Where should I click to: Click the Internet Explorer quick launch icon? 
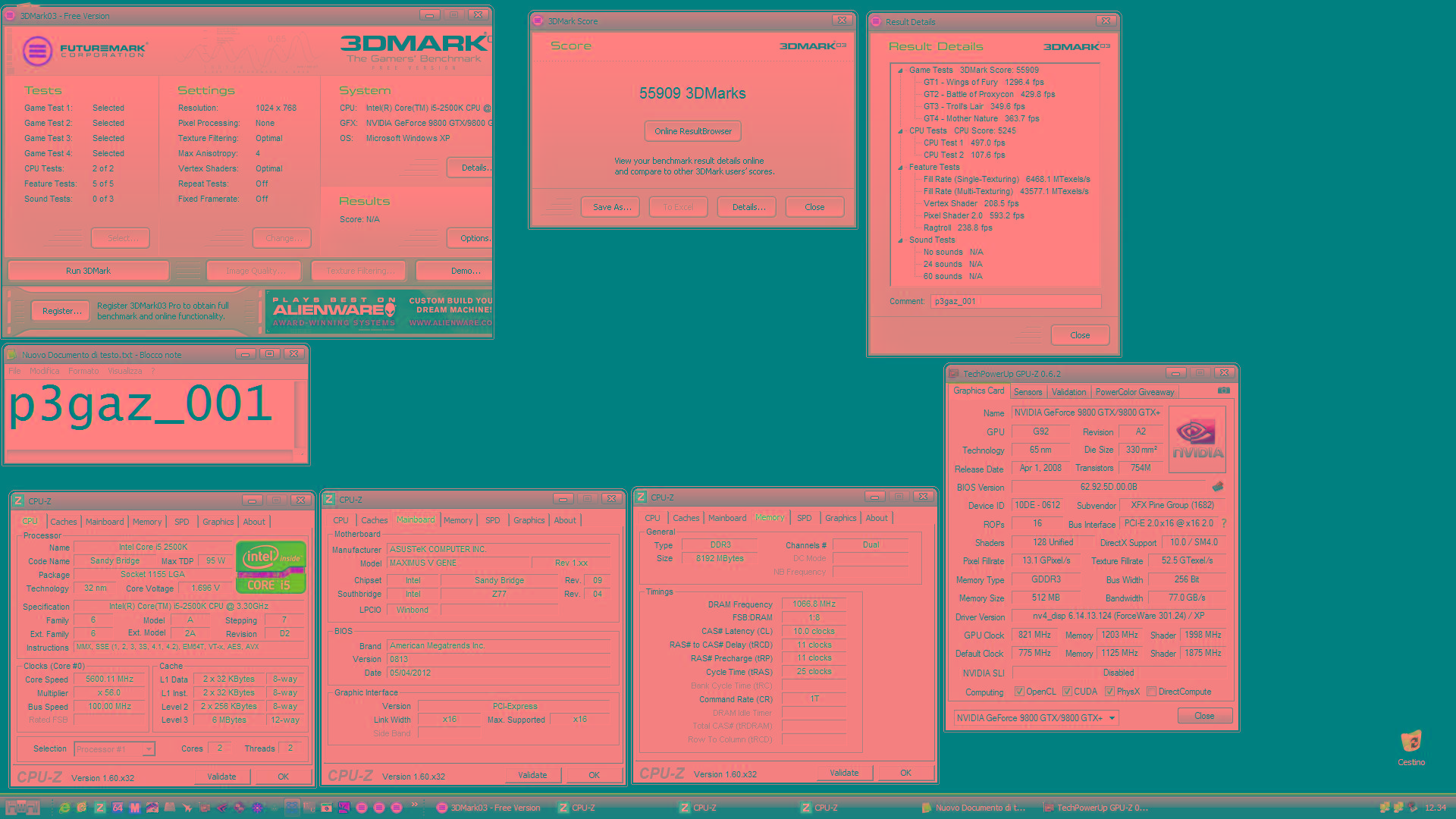[64, 808]
